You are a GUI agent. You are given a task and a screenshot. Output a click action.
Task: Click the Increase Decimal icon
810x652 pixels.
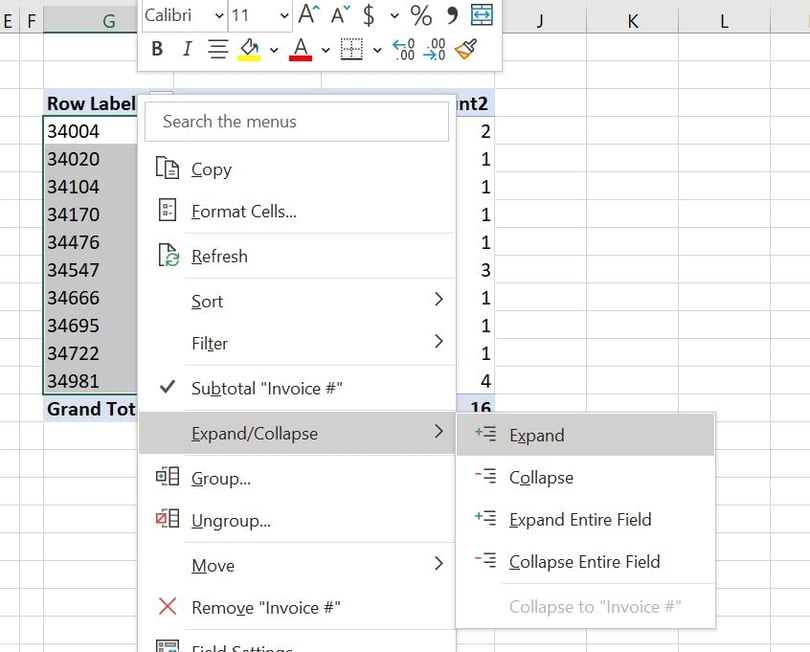click(403, 49)
